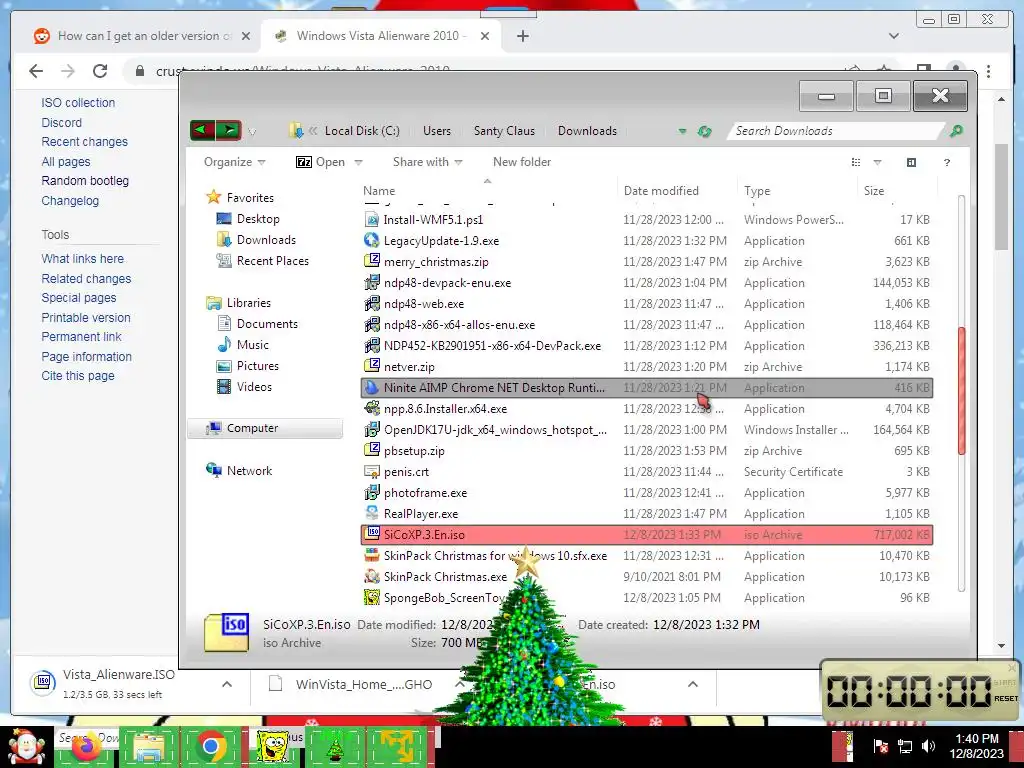Open Chrome from the taskbar
The height and width of the screenshot is (768, 1024).
[x=210, y=747]
